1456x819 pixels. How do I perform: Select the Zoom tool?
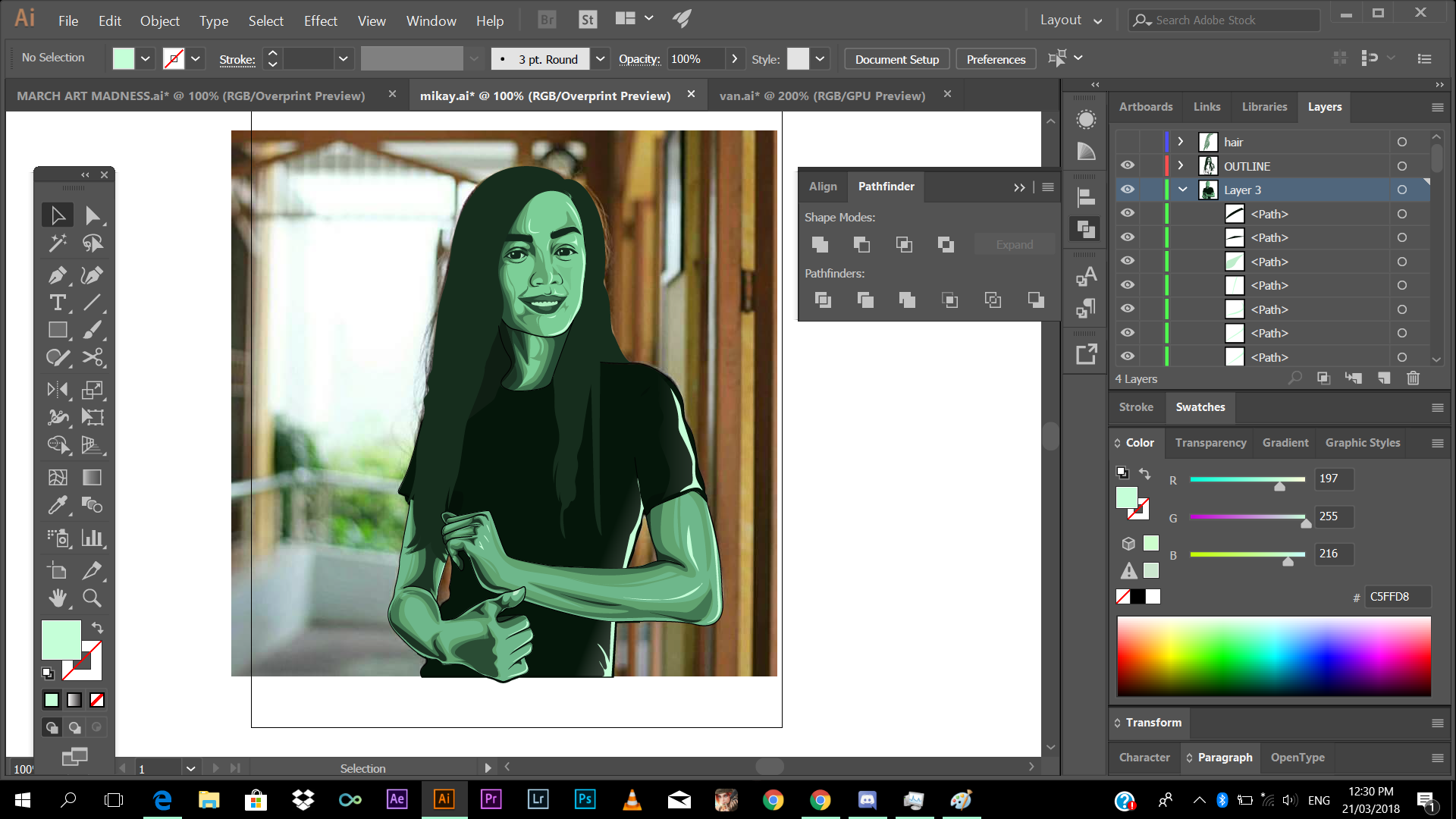pyautogui.click(x=92, y=598)
